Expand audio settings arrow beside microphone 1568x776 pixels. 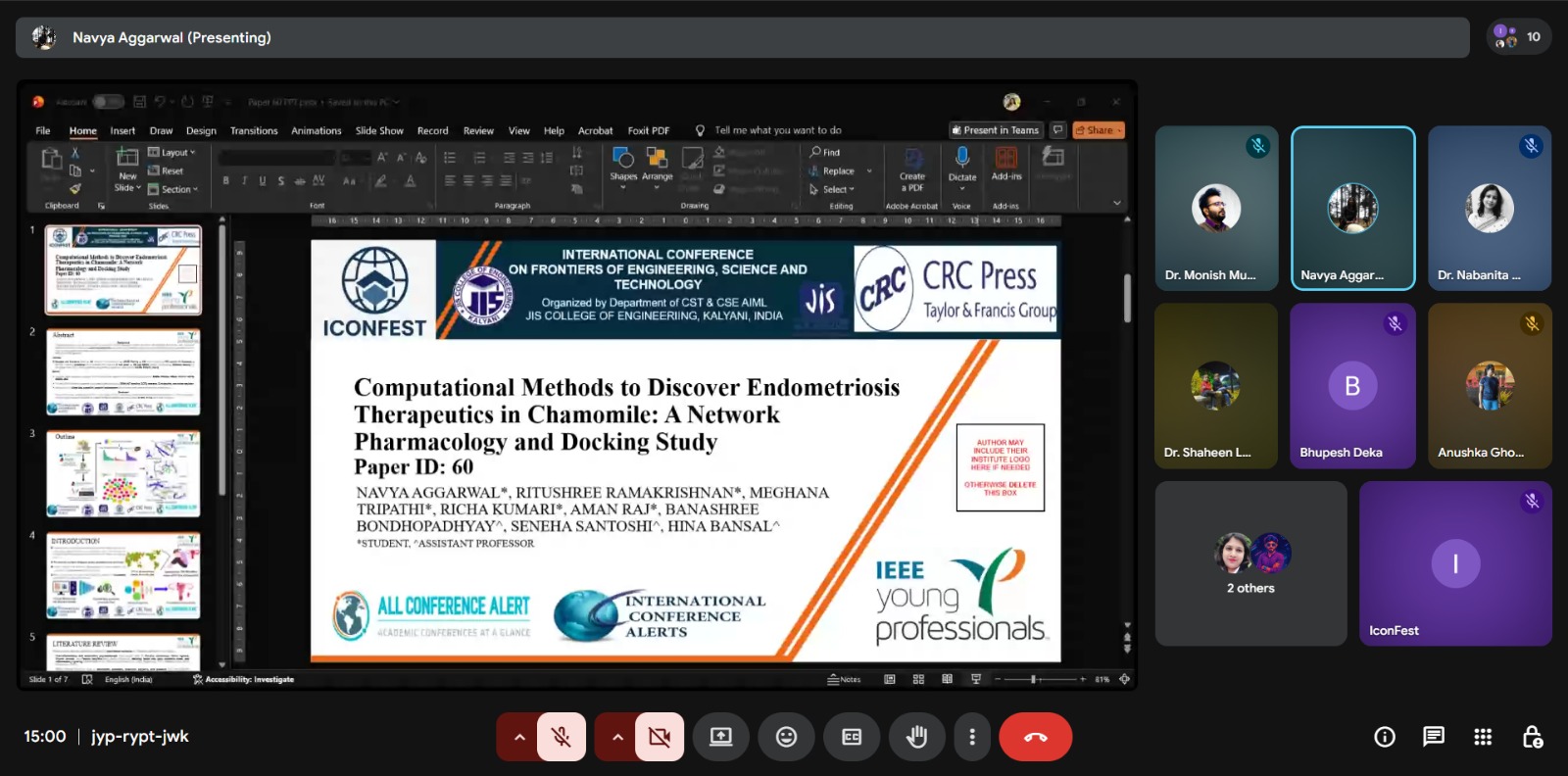point(519,737)
